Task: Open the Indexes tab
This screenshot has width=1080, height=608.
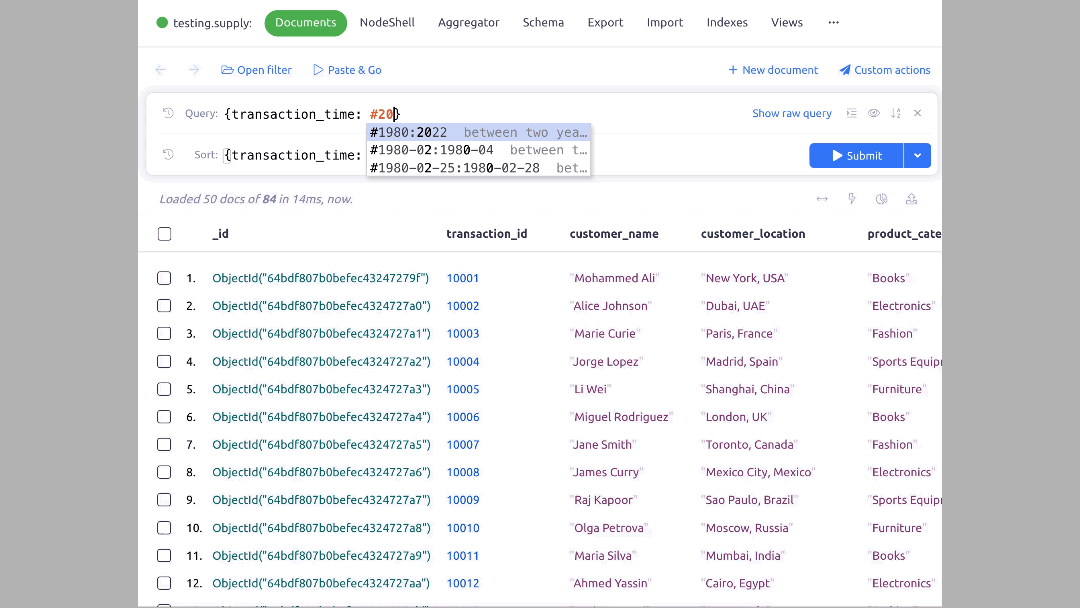Action: coord(727,22)
